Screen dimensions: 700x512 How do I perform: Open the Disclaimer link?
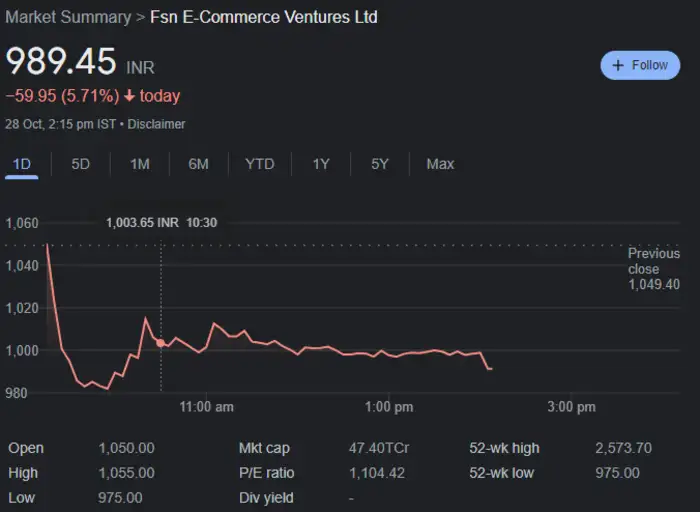click(156, 124)
